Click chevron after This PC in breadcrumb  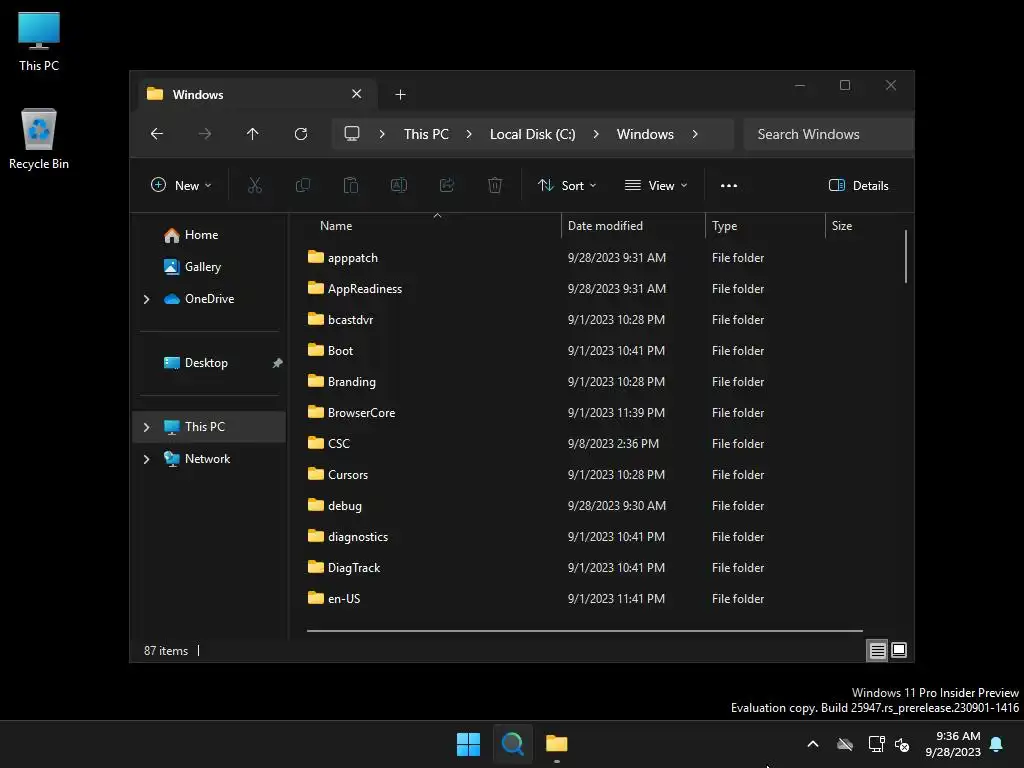(x=469, y=134)
